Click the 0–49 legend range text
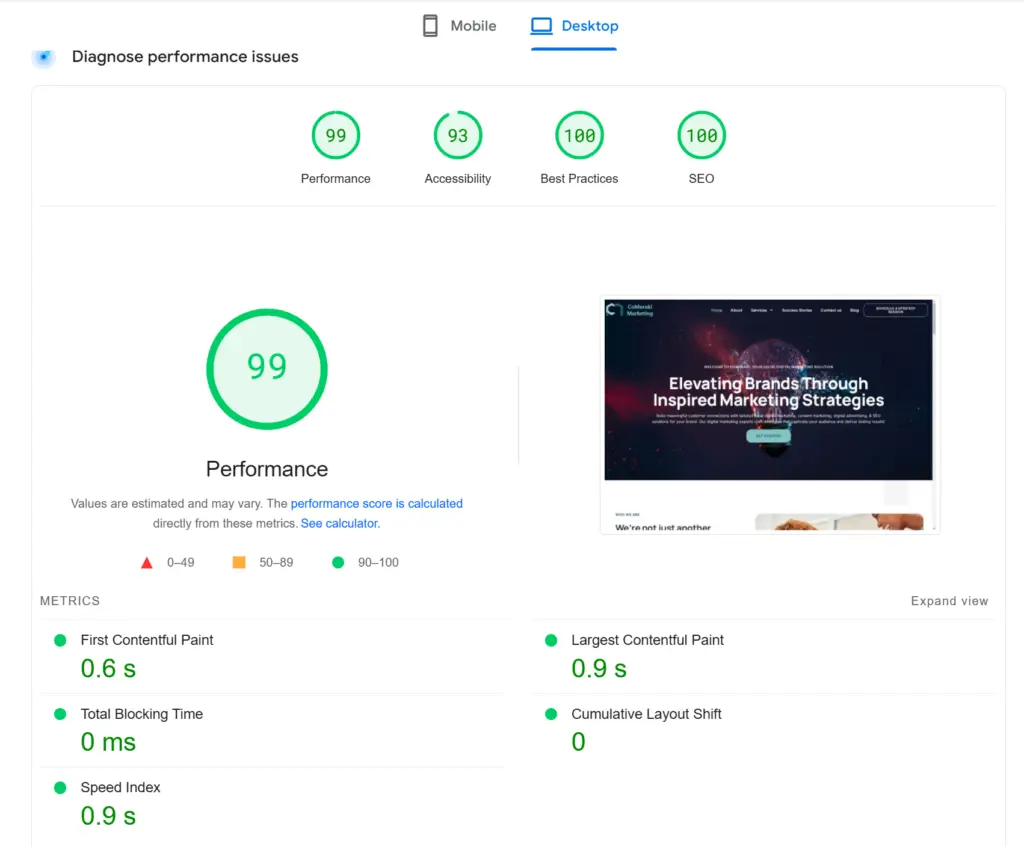The width and height of the screenshot is (1024, 847). pyautogui.click(x=181, y=563)
